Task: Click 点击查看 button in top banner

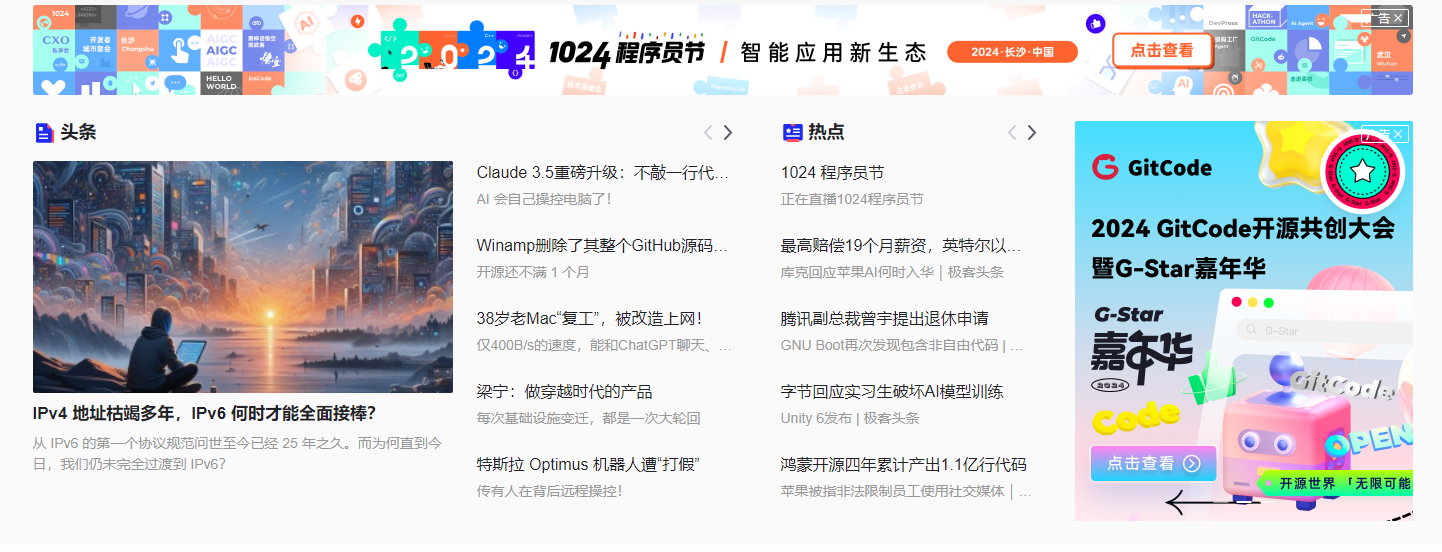Action: (1162, 50)
